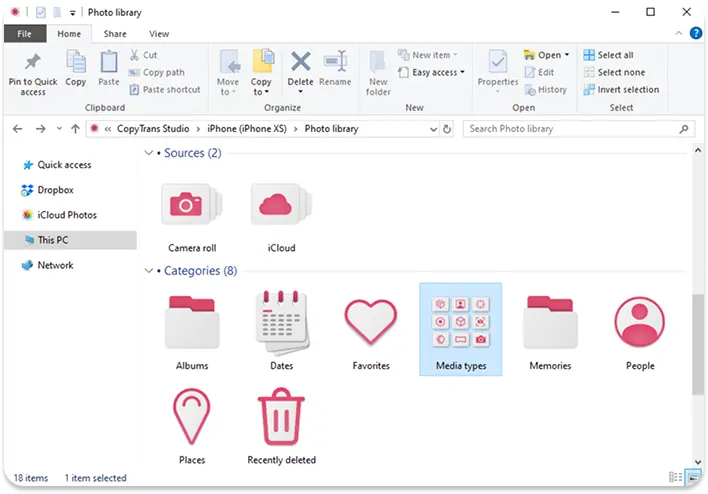Image resolution: width=708 pixels, height=494 pixels.
Task: Open the File menu
Action: coord(24,34)
